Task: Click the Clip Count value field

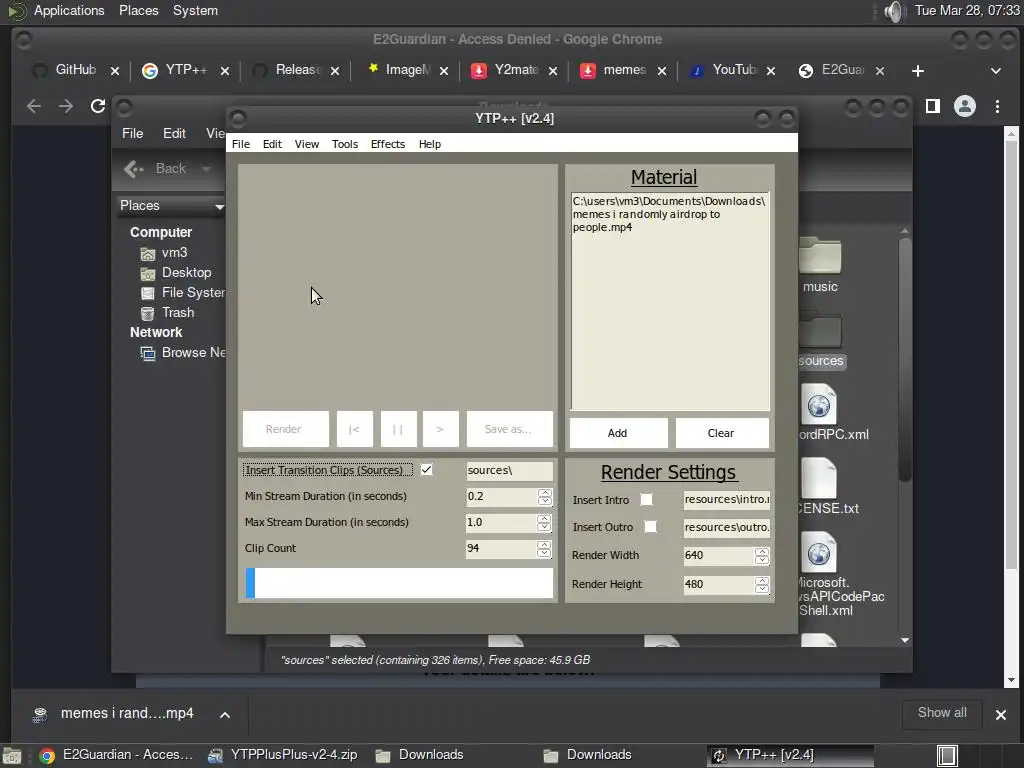Action: (501, 549)
